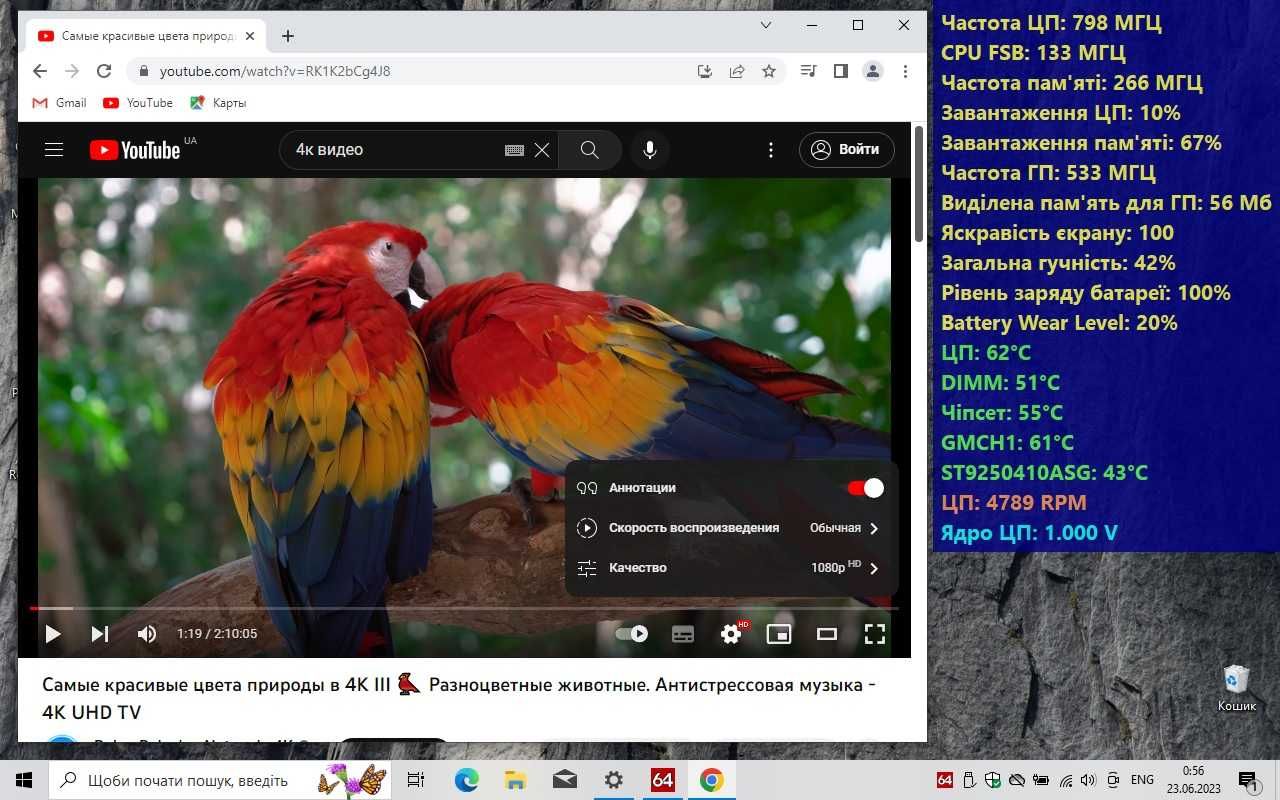The width and height of the screenshot is (1280, 800).
Task: Open Chrome media controls
Action: [809, 71]
